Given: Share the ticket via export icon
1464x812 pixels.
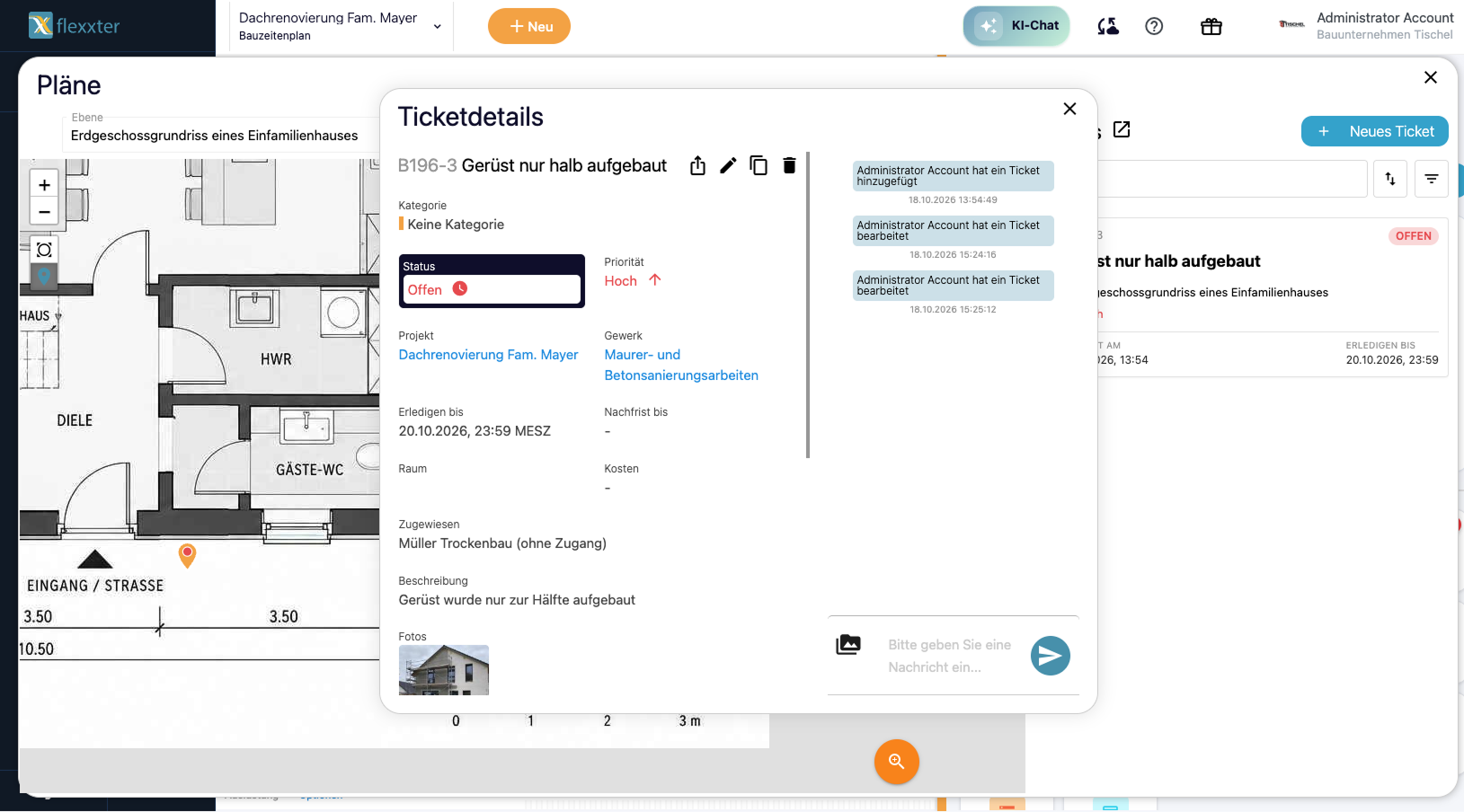Looking at the screenshot, I should tap(697, 165).
